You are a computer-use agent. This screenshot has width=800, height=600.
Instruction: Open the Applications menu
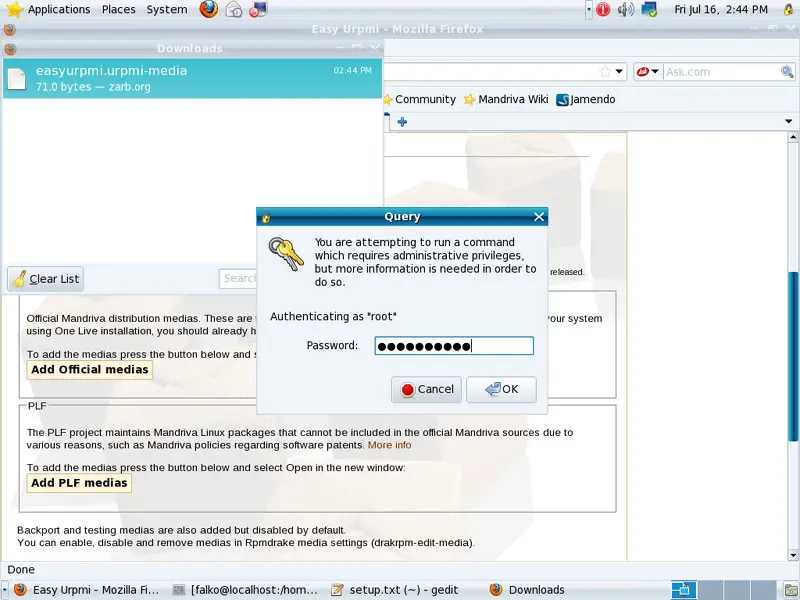59,9
